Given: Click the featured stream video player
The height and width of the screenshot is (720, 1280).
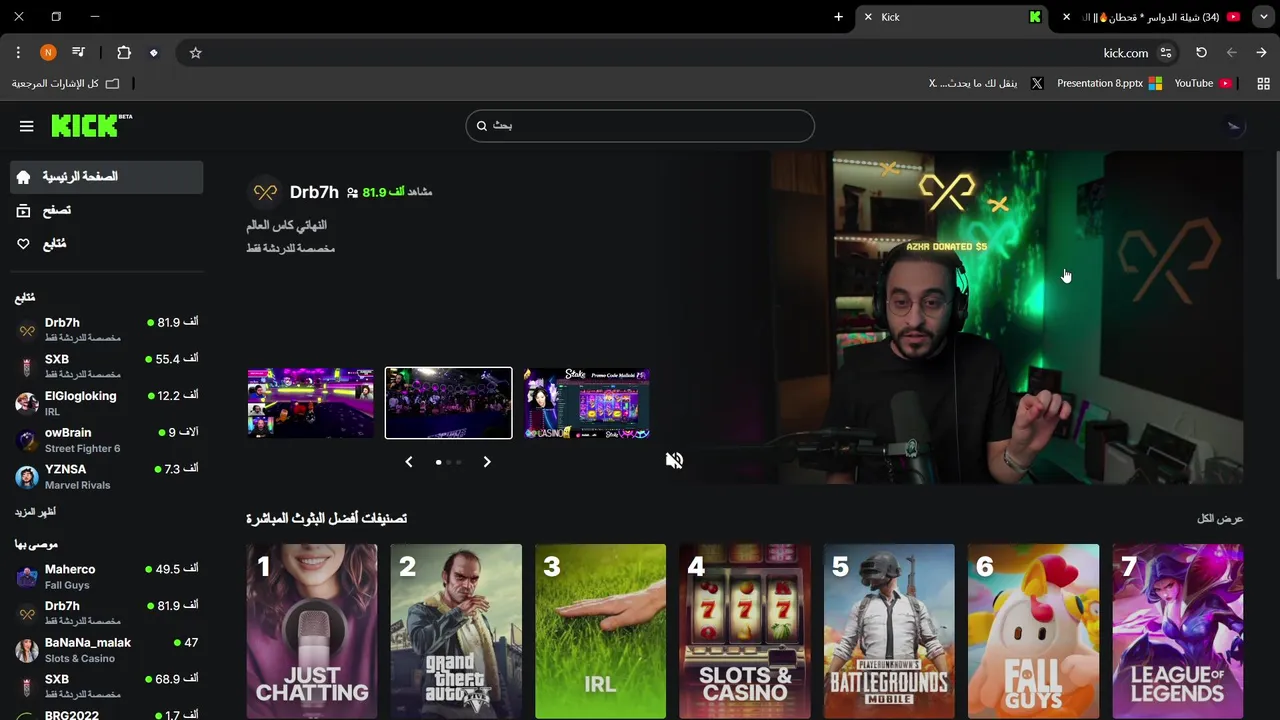Looking at the screenshot, I should (1006, 317).
